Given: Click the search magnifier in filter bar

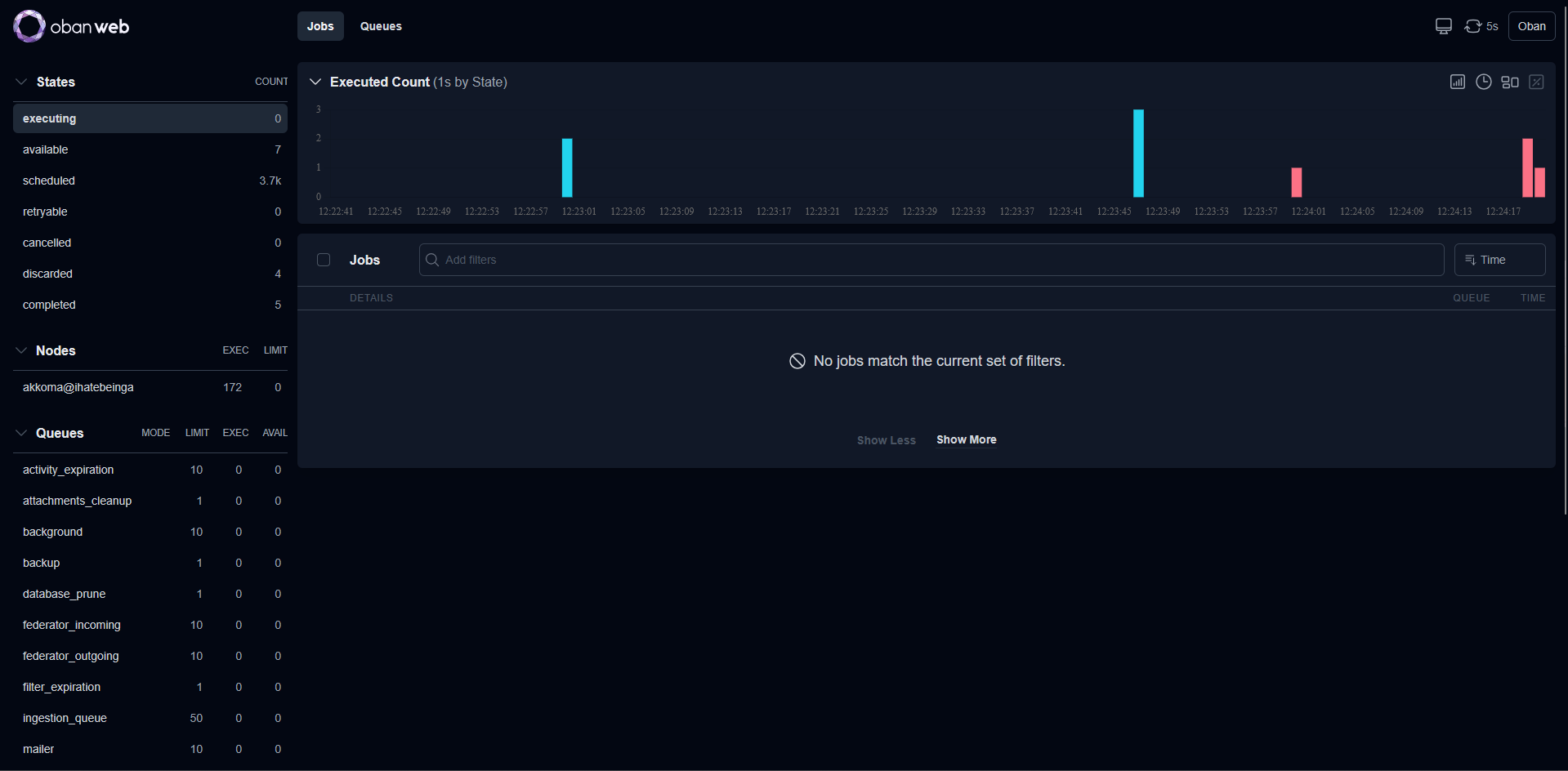Looking at the screenshot, I should pos(432,260).
